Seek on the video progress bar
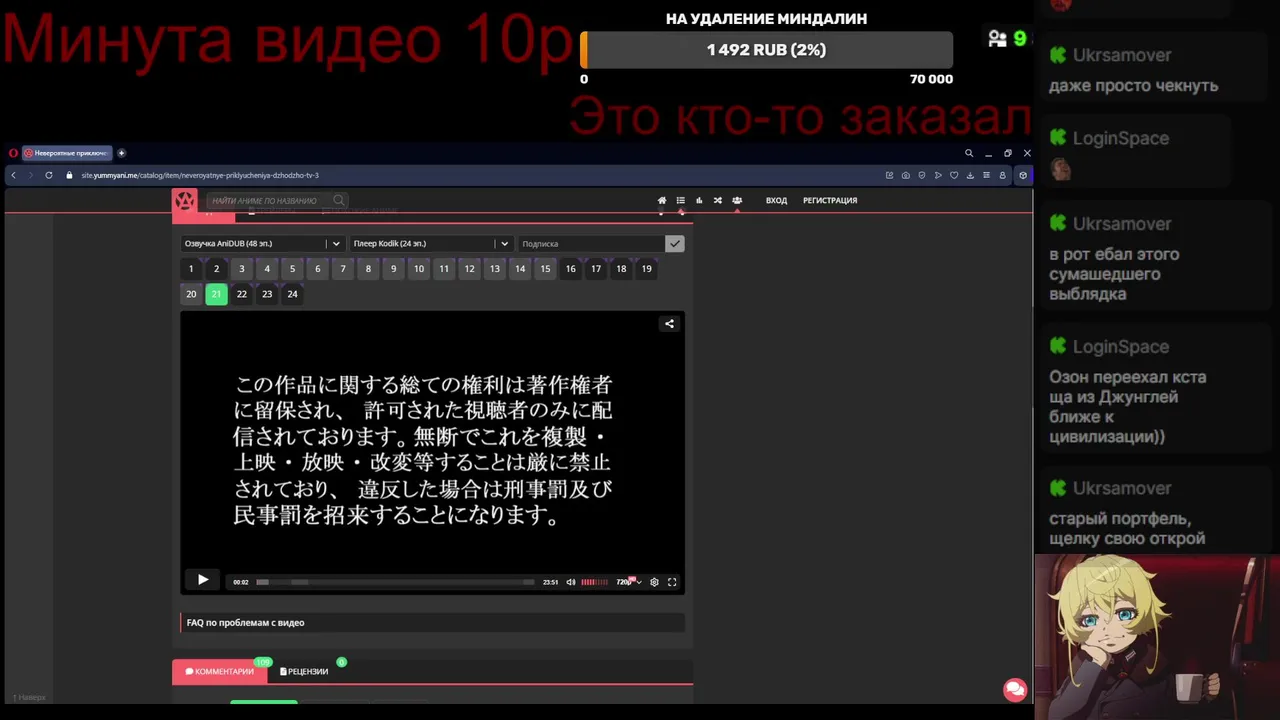Image resolution: width=1280 pixels, height=720 pixels. click(x=395, y=582)
